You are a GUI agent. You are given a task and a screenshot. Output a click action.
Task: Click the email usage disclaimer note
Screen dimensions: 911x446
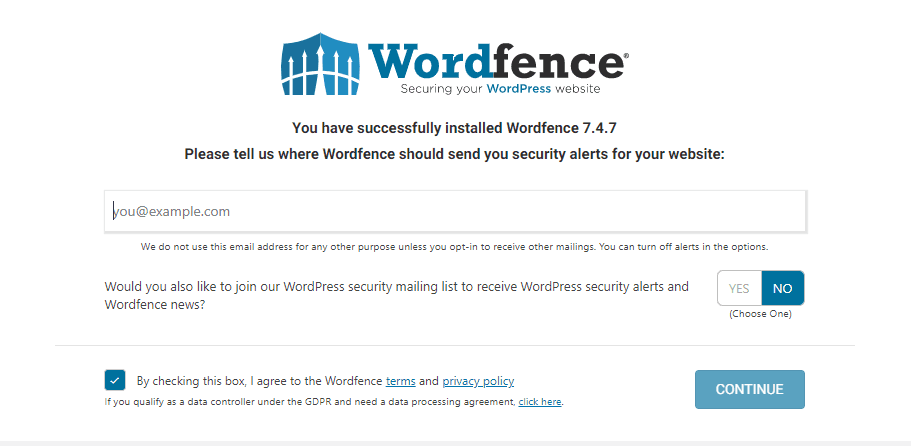coord(454,246)
